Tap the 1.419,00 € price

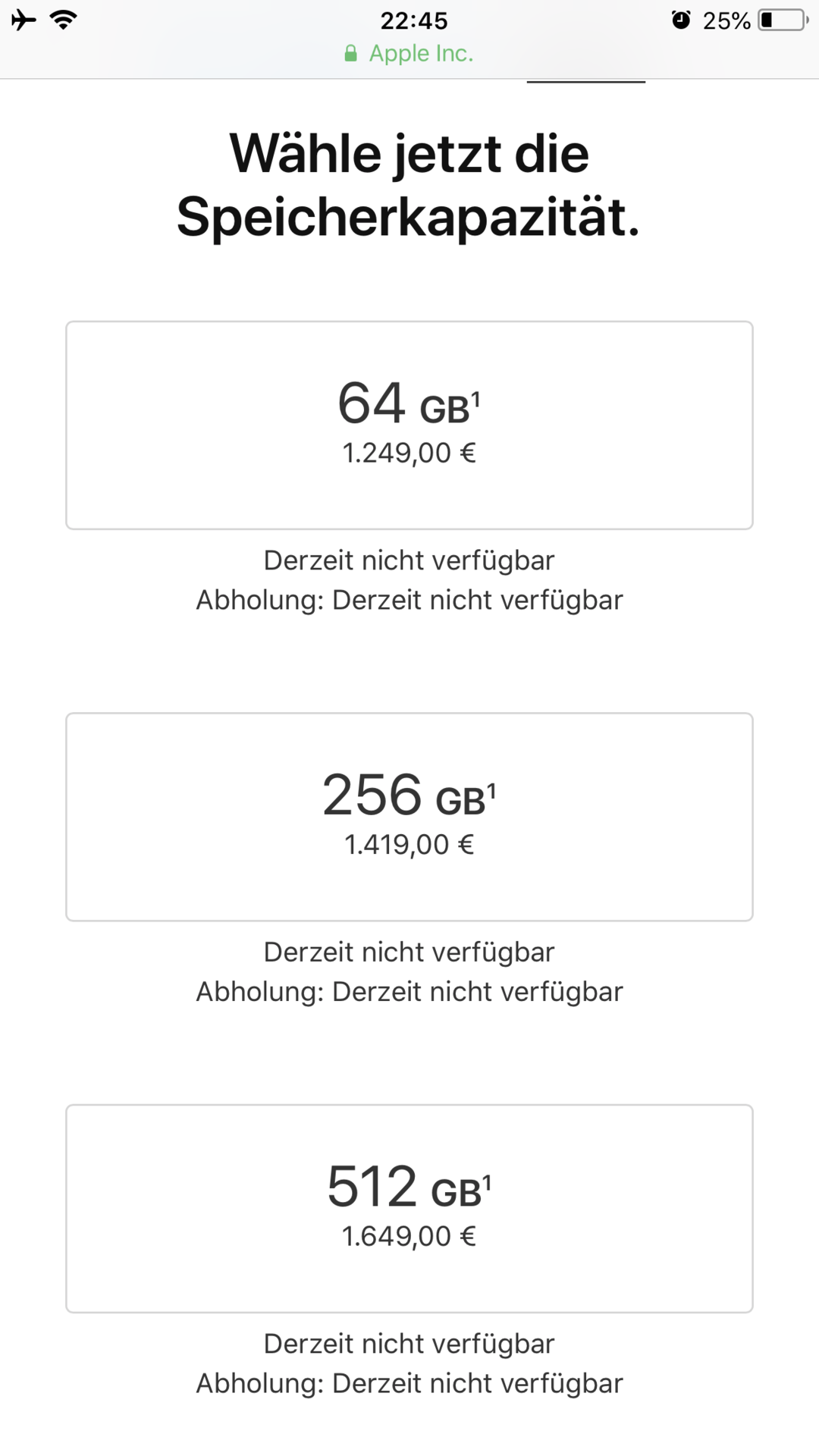pyautogui.click(x=409, y=844)
